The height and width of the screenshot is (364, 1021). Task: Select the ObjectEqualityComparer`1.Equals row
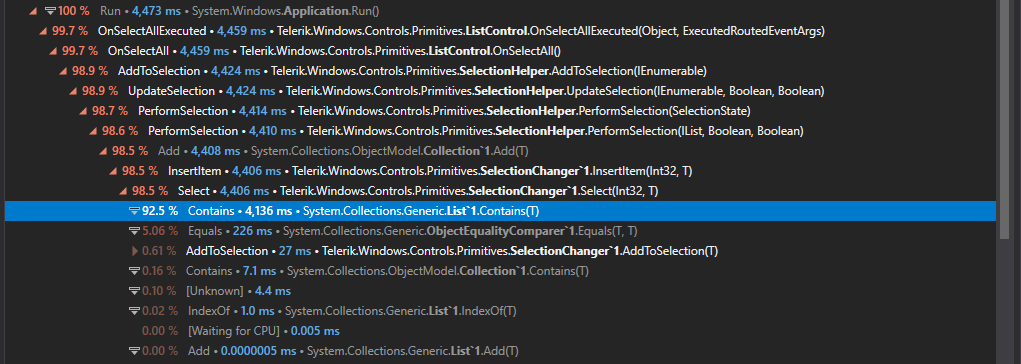(x=500, y=231)
